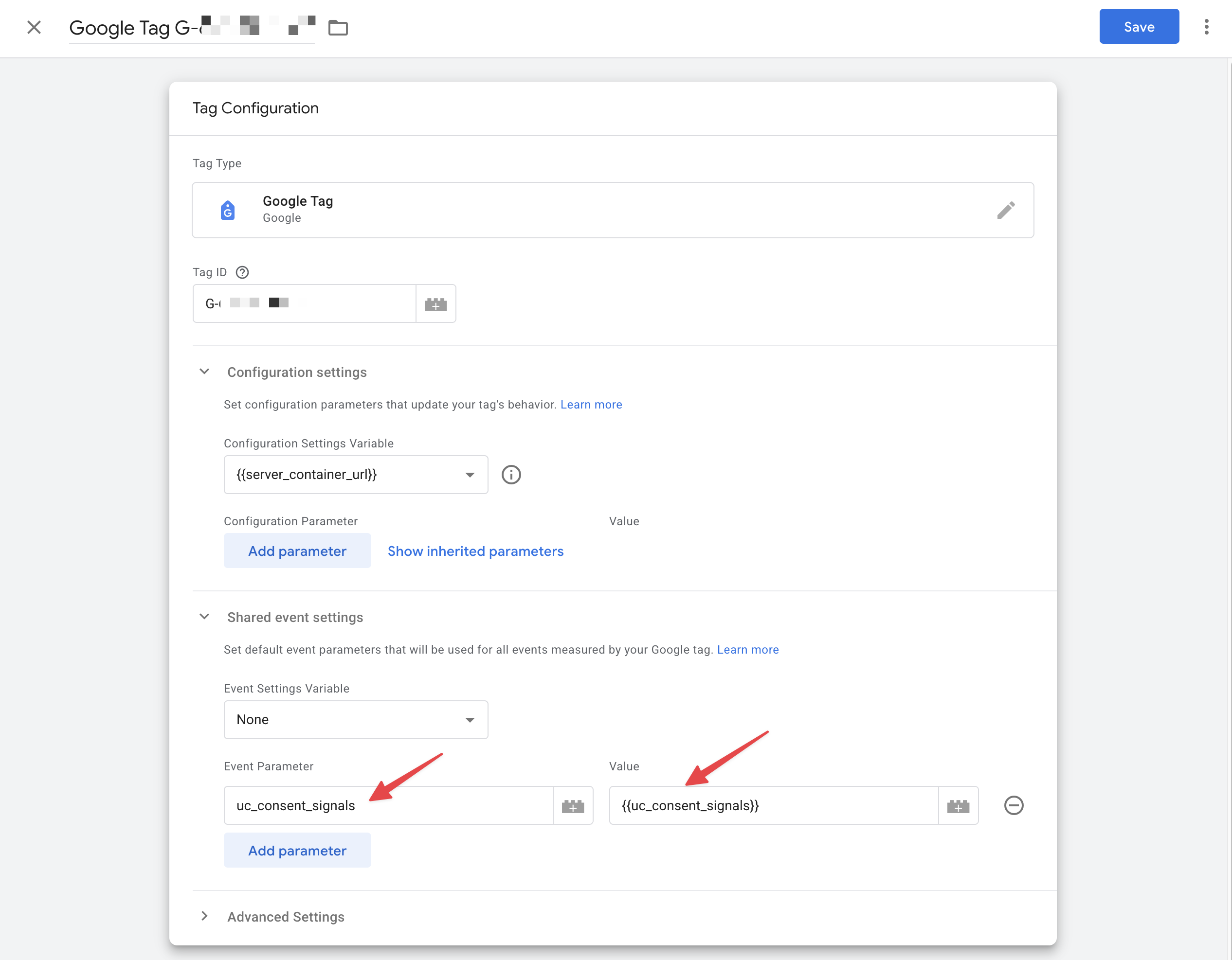Screen dimensions: 1232x960
Task: Expand Advanced Settings section
Action: tap(204, 916)
